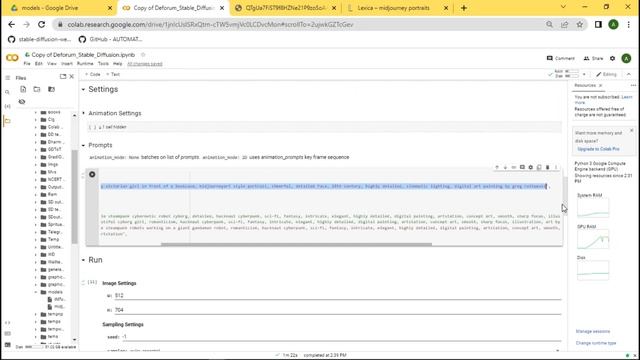Delete the cell with trash icon
The width and height of the screenshot is (640, 360).
[x=548, y=167]
